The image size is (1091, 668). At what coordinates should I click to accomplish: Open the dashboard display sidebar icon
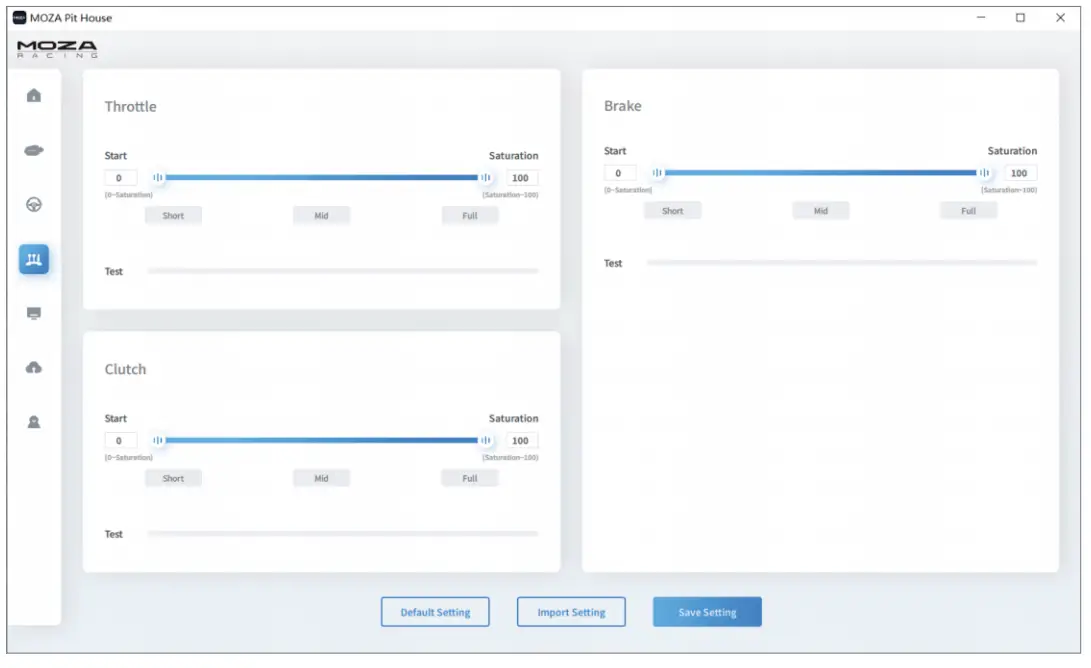33,314
